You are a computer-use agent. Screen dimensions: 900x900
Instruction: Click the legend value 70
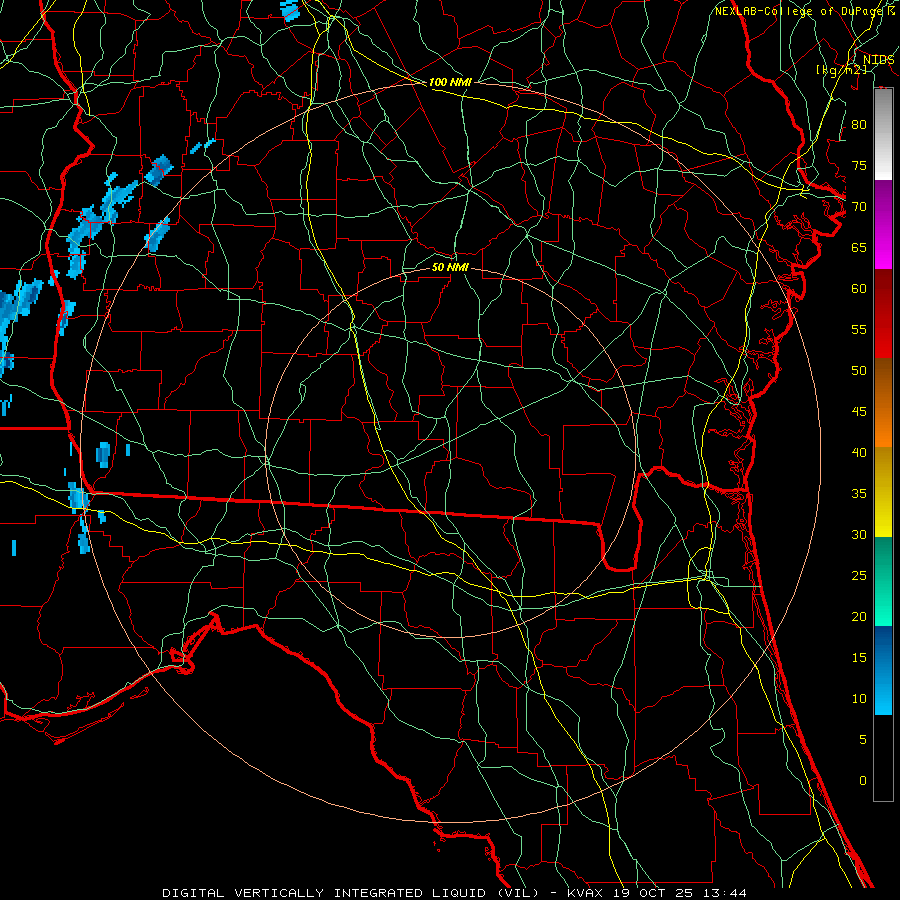click(859, 207)
